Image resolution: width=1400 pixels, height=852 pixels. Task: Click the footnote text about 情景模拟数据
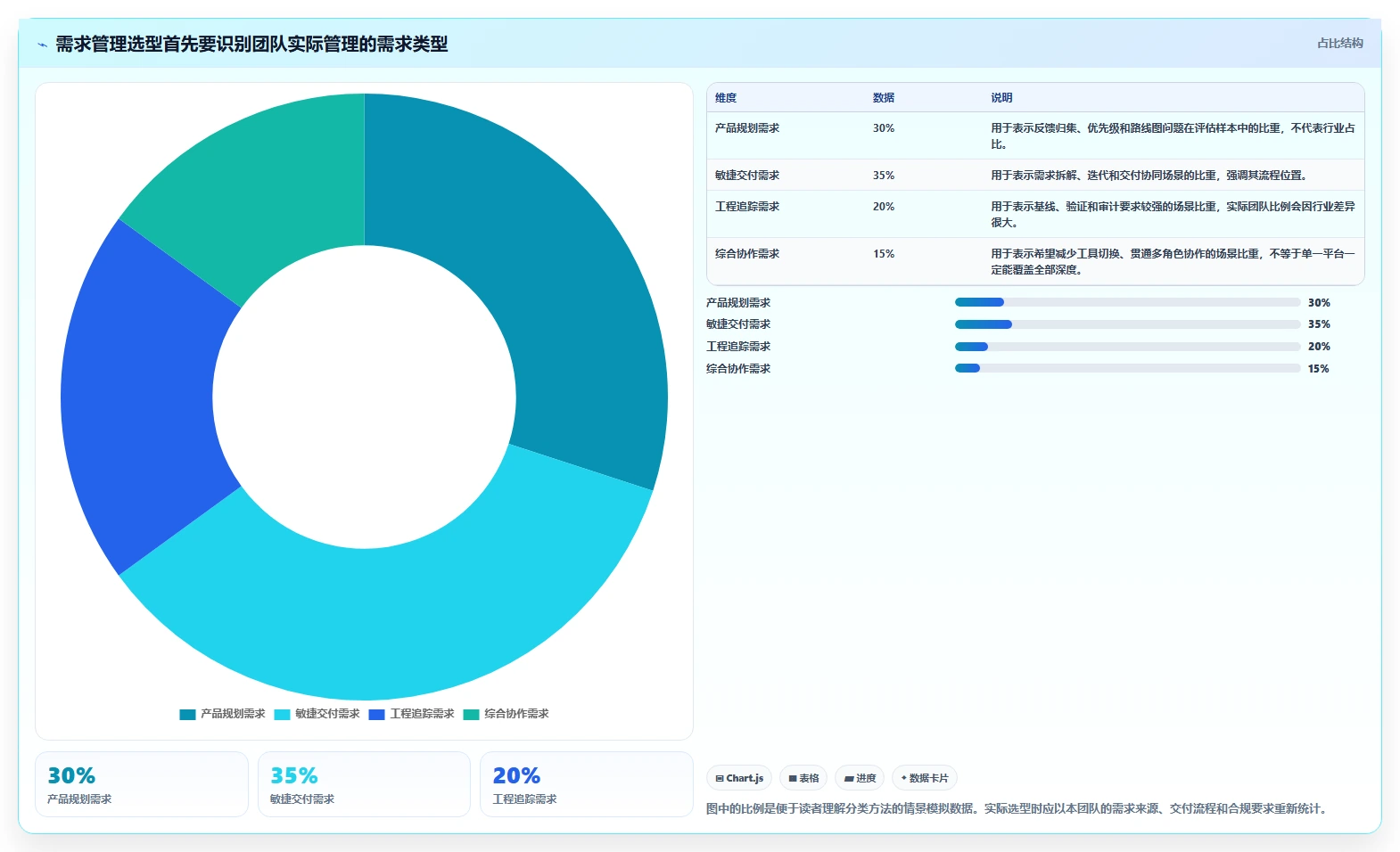click(1018, 809)
